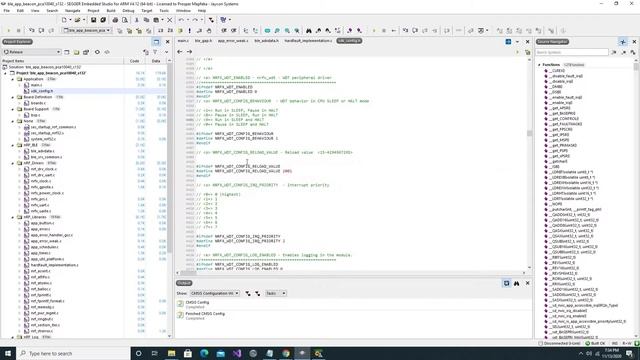Open the Build menu
640x360 pixels.
point(111,11)
